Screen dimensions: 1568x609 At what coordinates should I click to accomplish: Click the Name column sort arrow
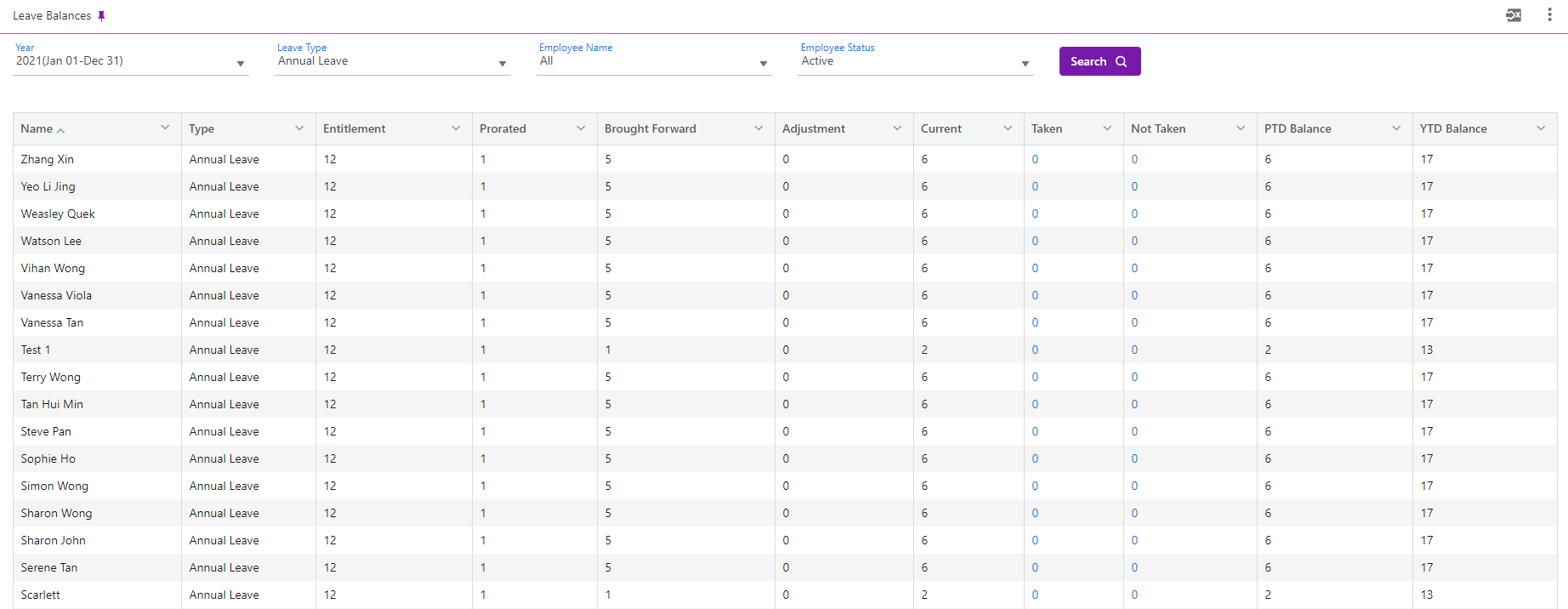click(x=61, y=130)
